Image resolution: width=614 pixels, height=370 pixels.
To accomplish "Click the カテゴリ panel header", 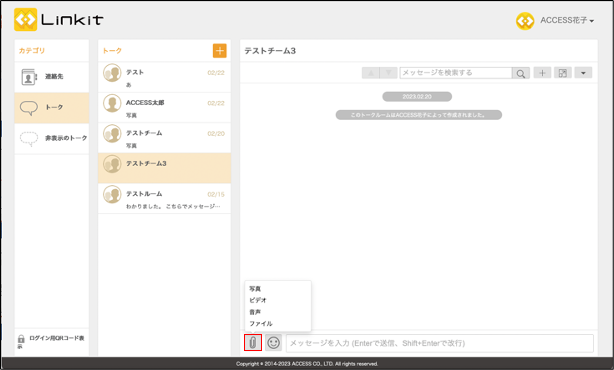I will (32, 51).
